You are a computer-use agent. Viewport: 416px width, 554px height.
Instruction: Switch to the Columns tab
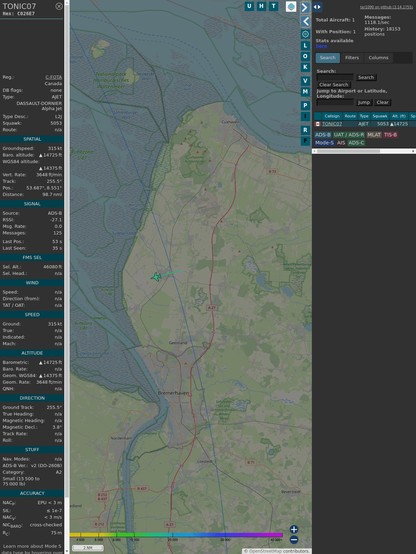[378, 58]
